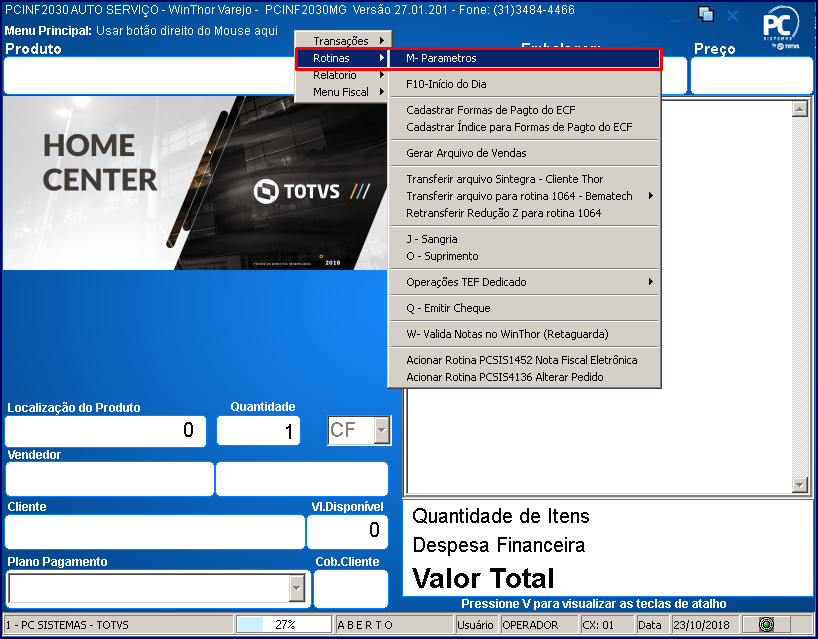818x639 pixels.
Task: Open the Relatorio submenu
Action: pyautogui.click(x=342, y=75)
